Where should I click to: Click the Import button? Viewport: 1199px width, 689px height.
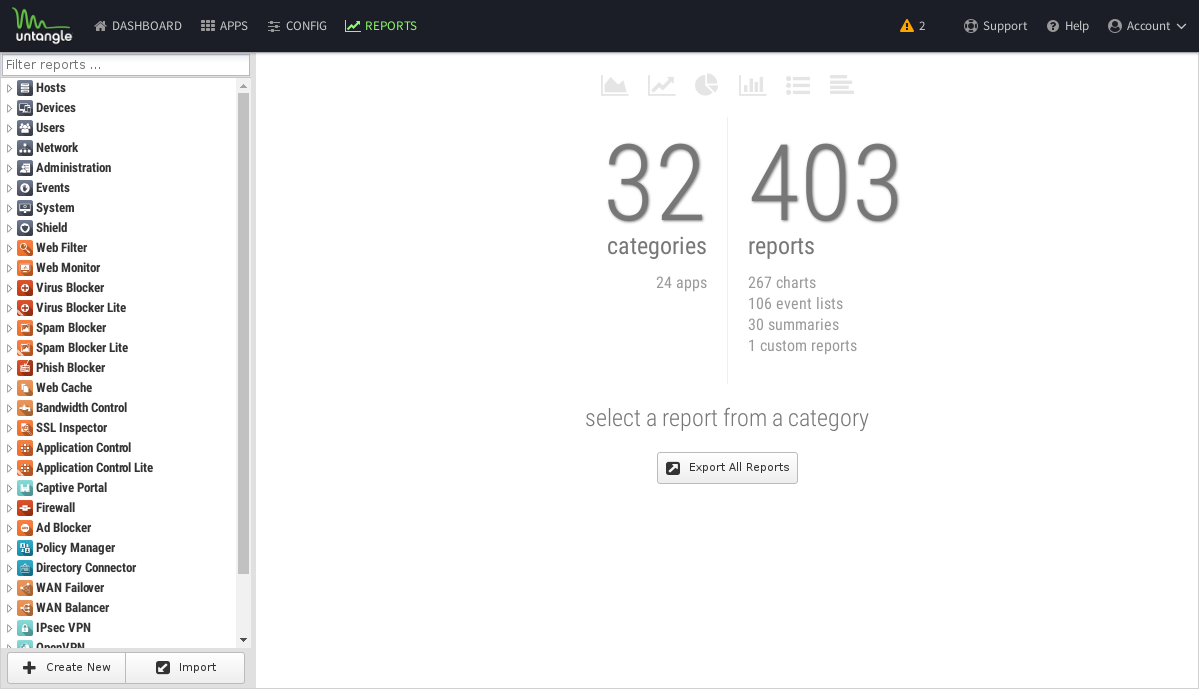(x=185, y=668)
